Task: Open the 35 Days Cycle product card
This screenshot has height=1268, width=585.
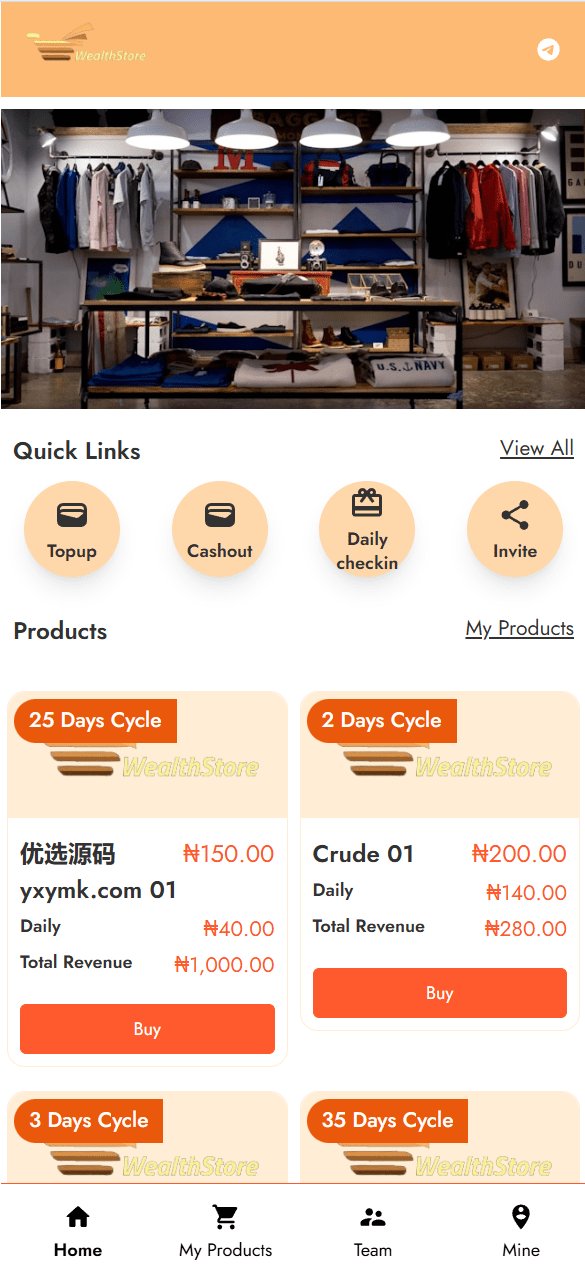Action: pyautogui.click(x=440, y=1138)
